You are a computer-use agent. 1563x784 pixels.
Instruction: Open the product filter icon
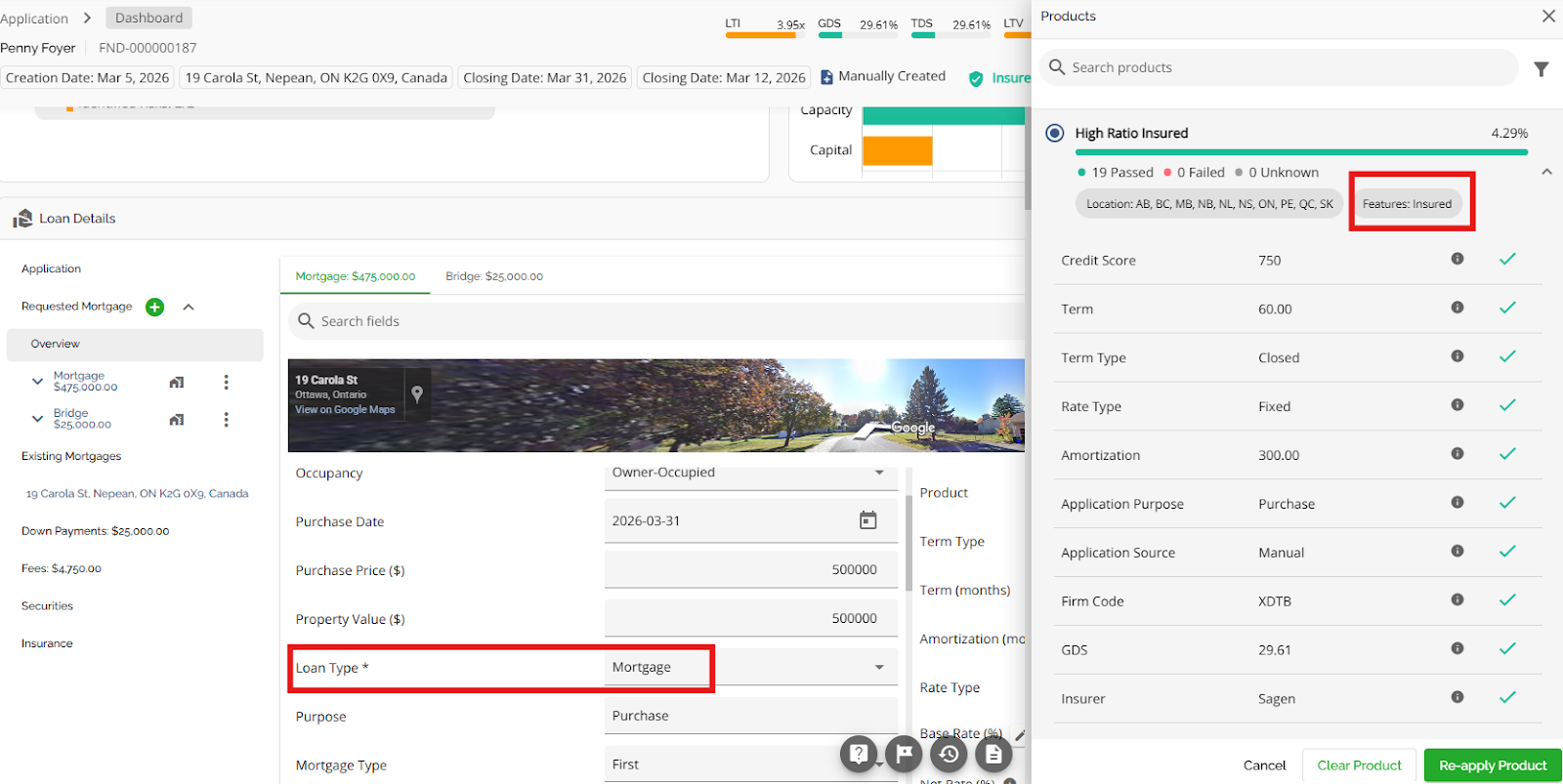coord(1541,69)
